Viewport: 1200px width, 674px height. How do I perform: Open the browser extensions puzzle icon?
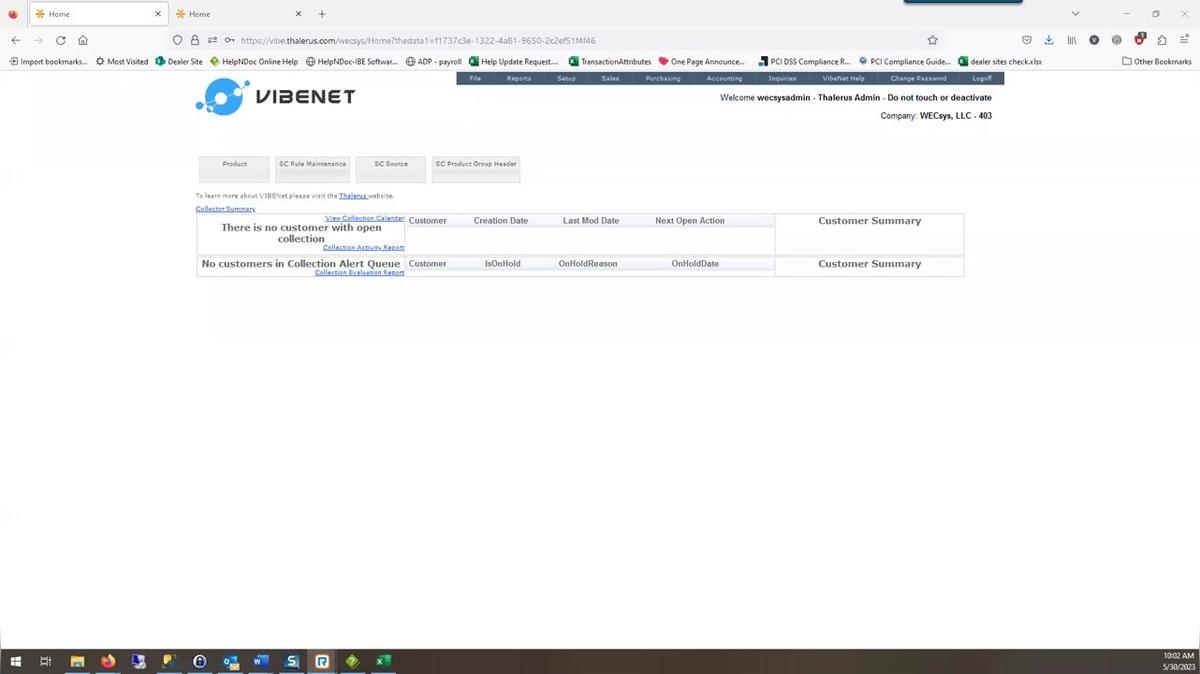tap(1161, 40)
